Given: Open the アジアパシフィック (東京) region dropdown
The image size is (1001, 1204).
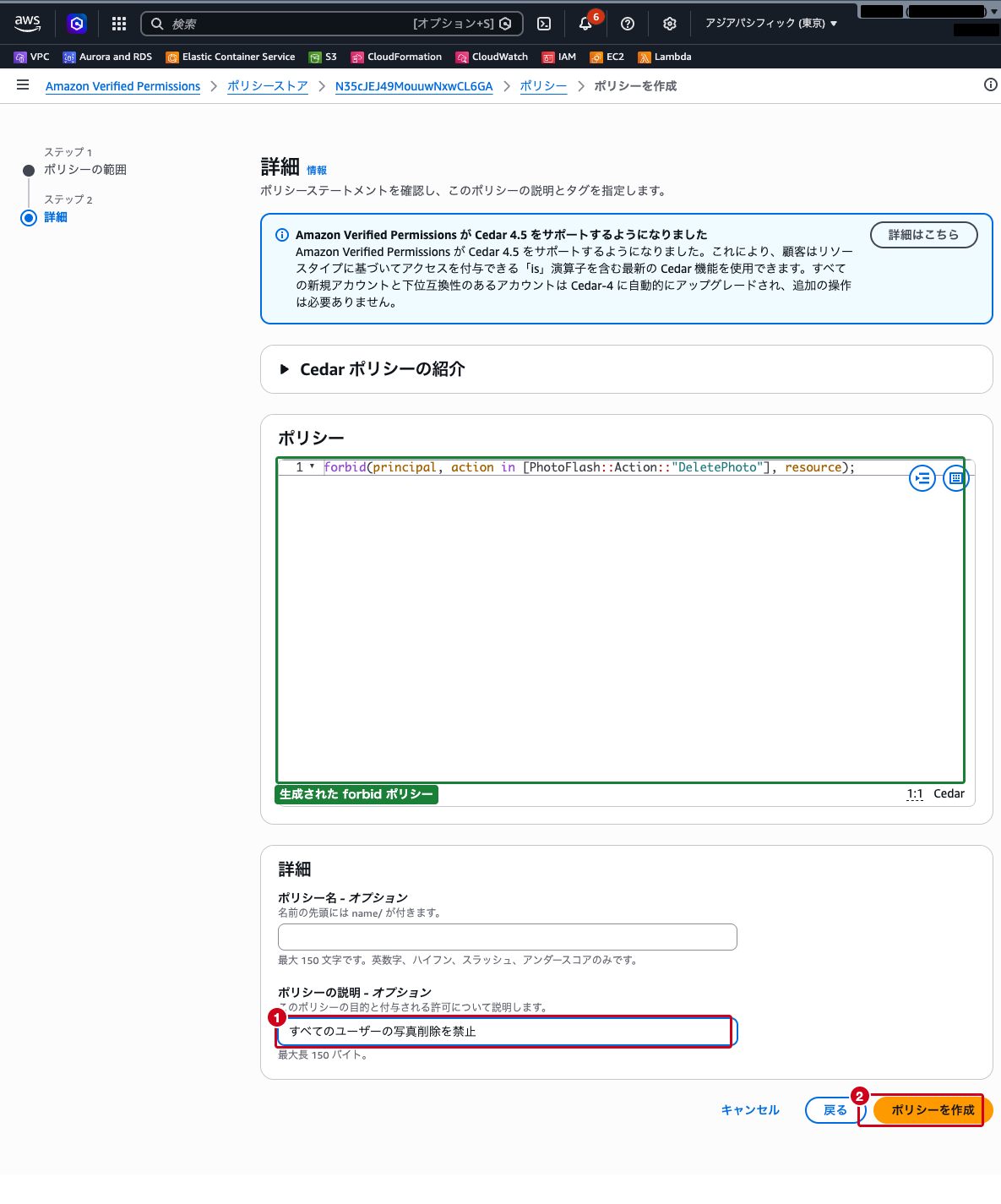Looking at the screenshot, I should point(771,24).
